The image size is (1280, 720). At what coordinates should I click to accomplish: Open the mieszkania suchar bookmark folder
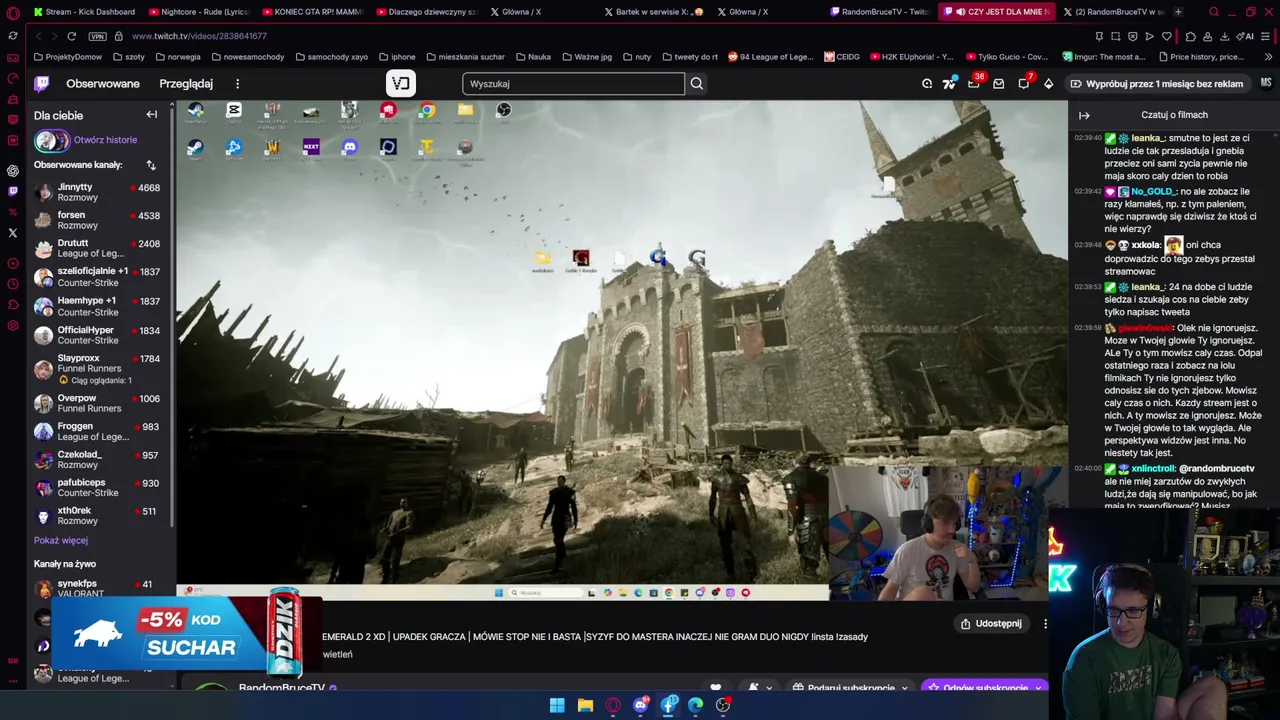point(465,57)
